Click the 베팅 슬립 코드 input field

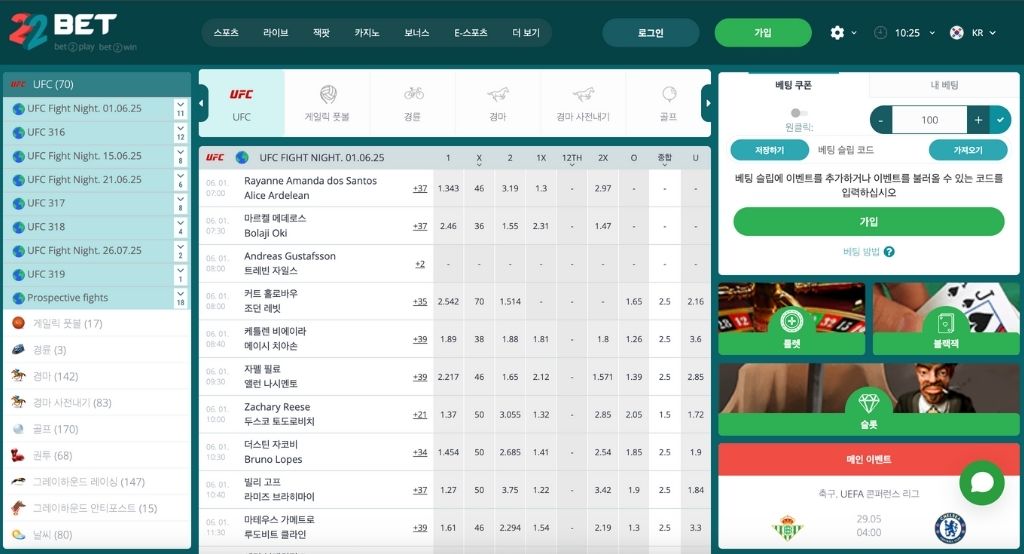(x=869, y=150)
